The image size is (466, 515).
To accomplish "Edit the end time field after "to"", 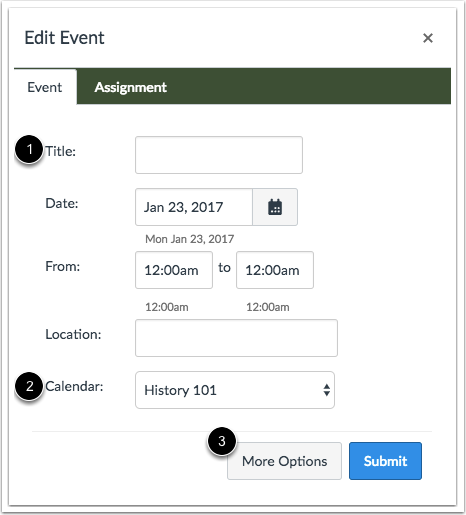I will click(275, 270).
